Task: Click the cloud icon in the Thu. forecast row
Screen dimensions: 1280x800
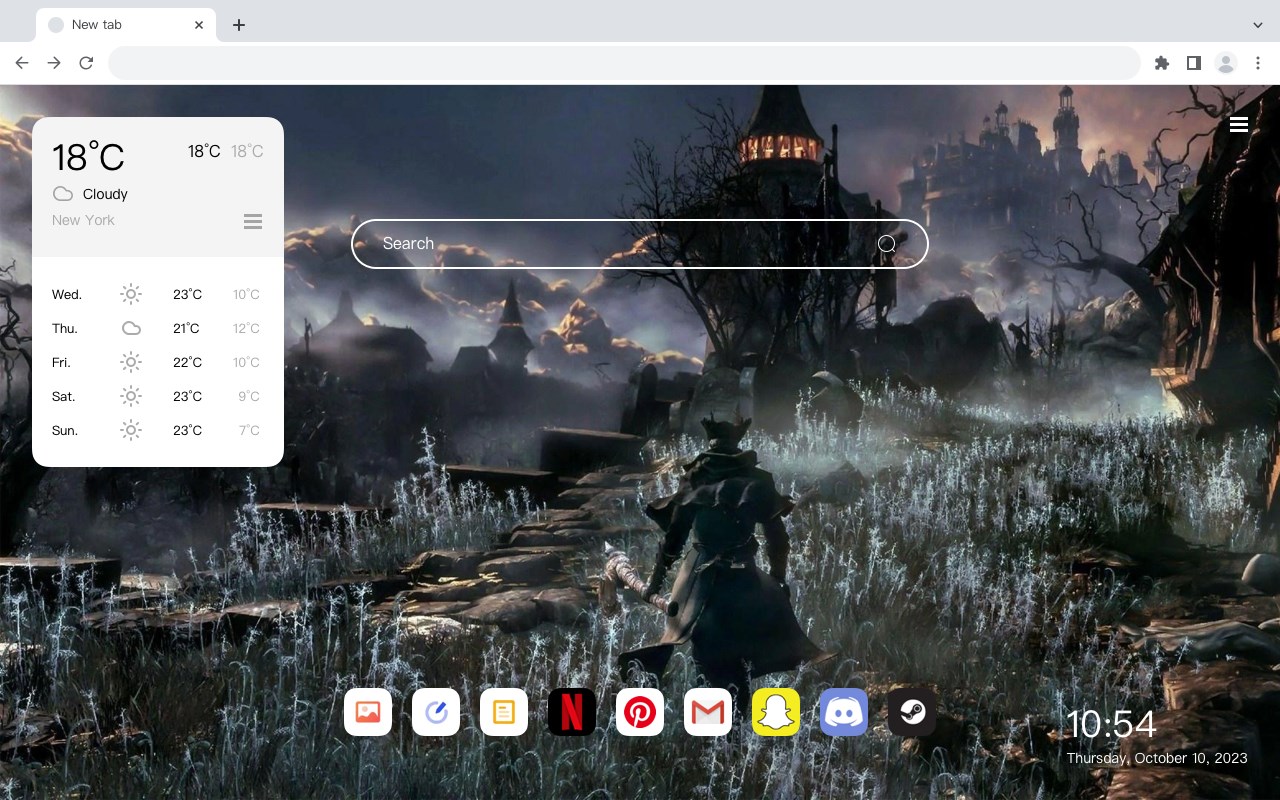Action: (x=131, y=328)
